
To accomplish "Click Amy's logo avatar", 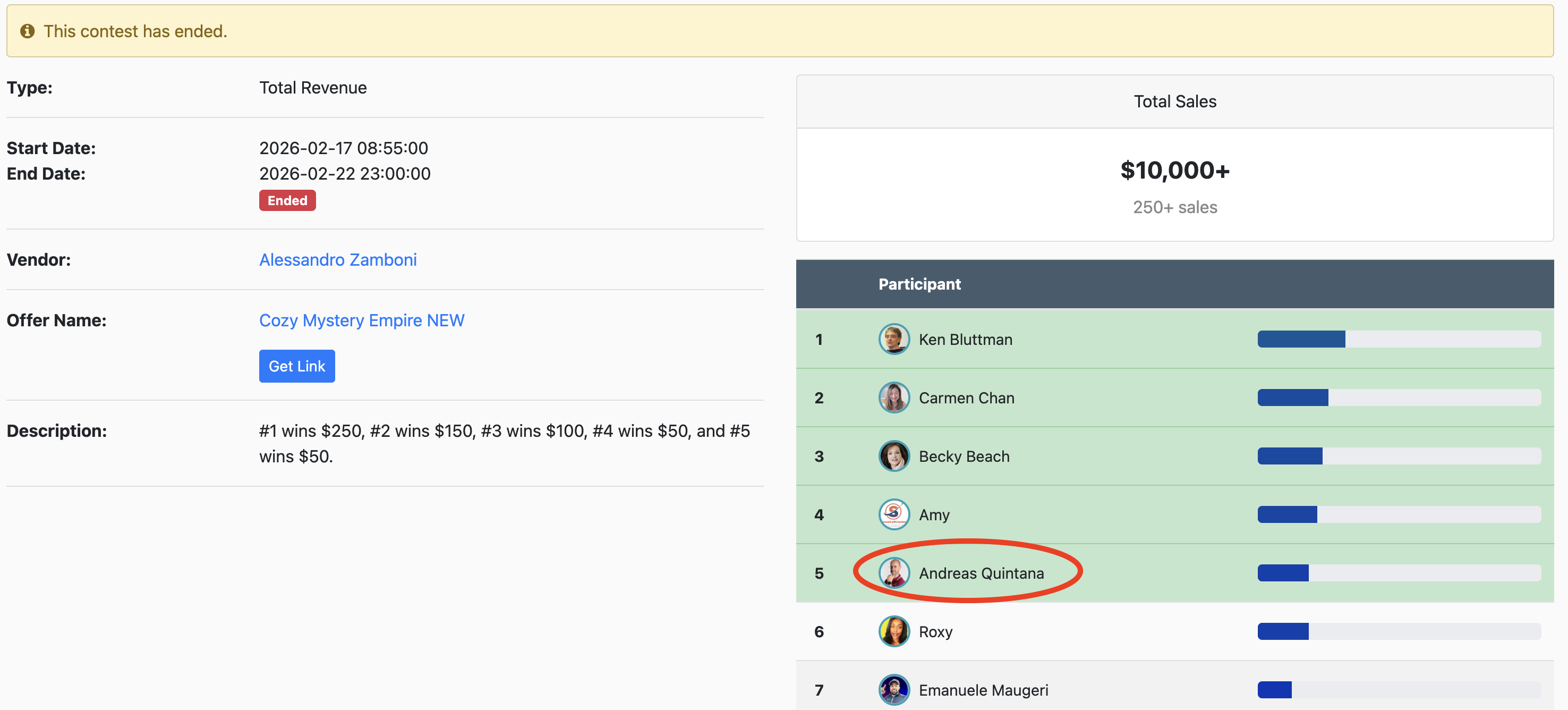I will [893, 514].
